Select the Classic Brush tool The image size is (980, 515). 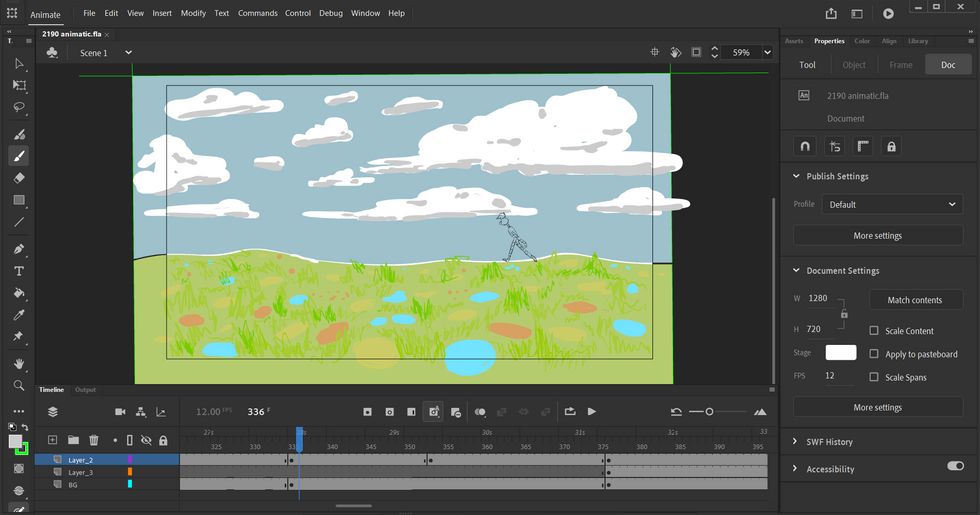pyautogui.click(x=19, y=156)
